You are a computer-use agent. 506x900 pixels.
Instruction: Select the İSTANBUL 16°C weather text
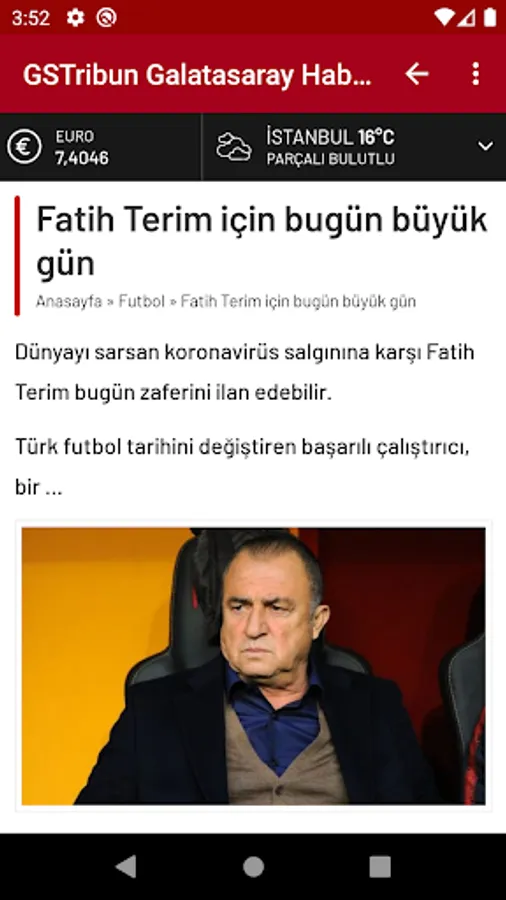[330, 137]
